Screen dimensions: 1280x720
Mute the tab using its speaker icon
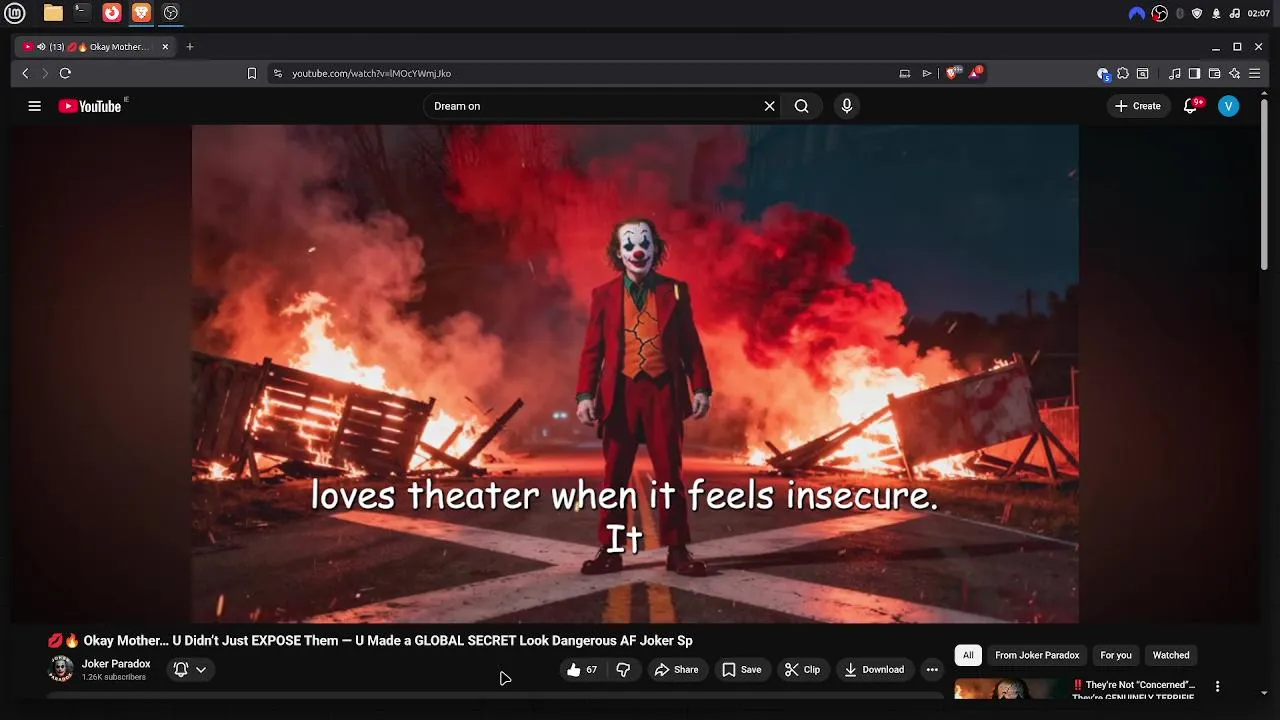[x=41, y=47]
